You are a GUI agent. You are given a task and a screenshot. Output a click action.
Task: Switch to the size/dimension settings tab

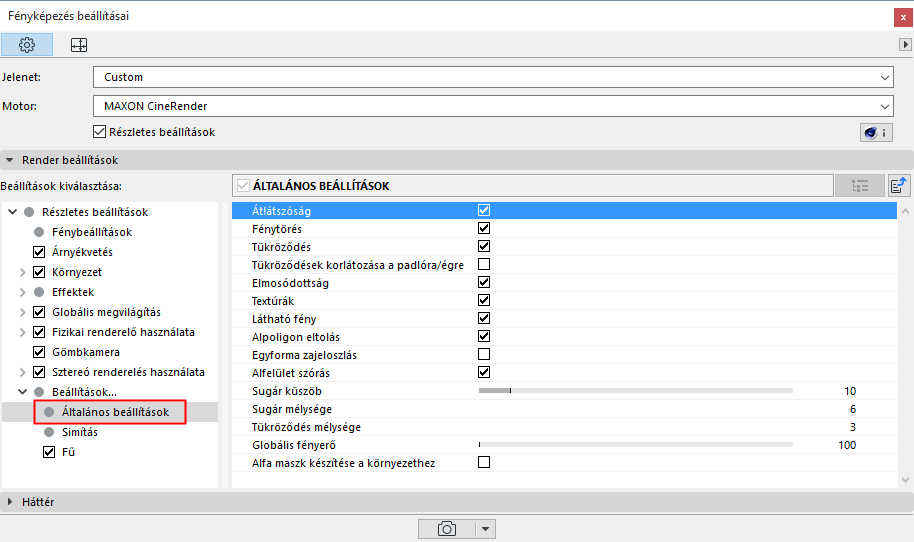click(79, 45)
